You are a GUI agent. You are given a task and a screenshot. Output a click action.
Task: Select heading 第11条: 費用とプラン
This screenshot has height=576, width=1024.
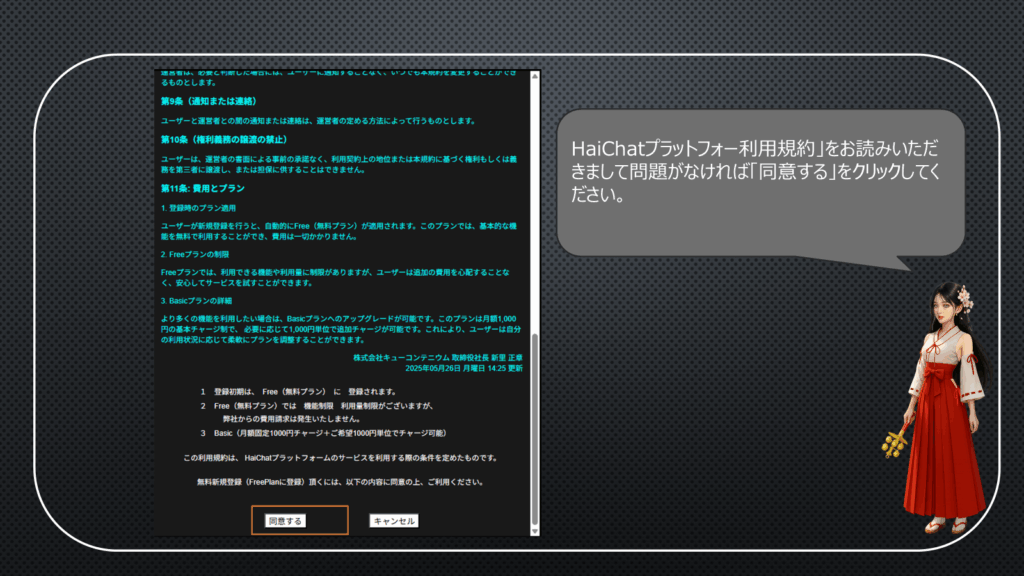click(x=203, y=188)
